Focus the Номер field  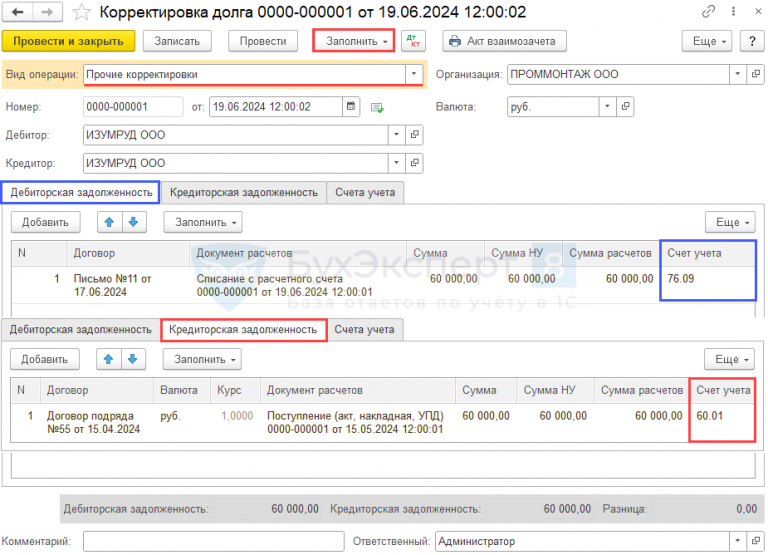point(133,106)
